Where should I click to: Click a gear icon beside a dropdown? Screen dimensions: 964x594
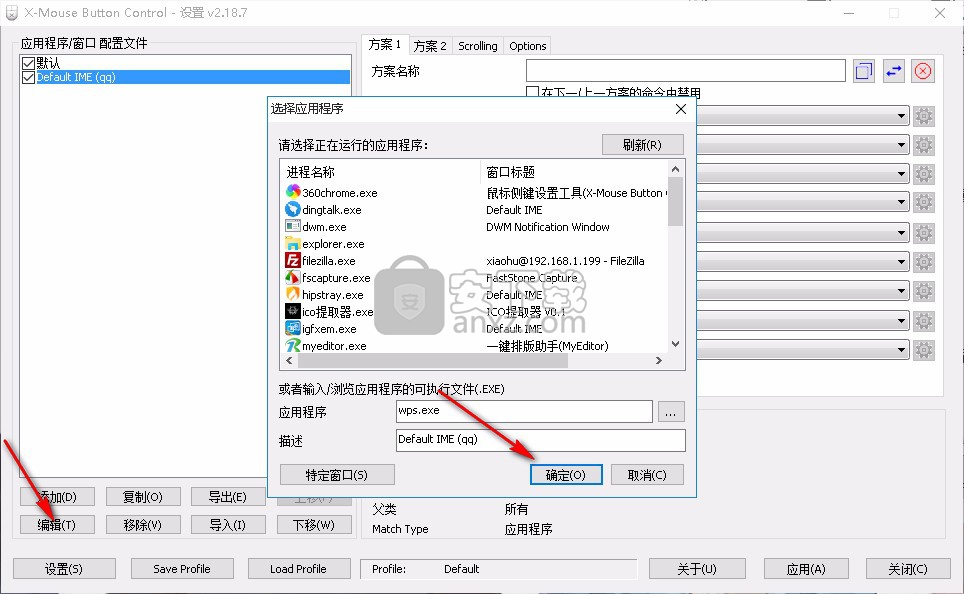click(x=922, y=115)
